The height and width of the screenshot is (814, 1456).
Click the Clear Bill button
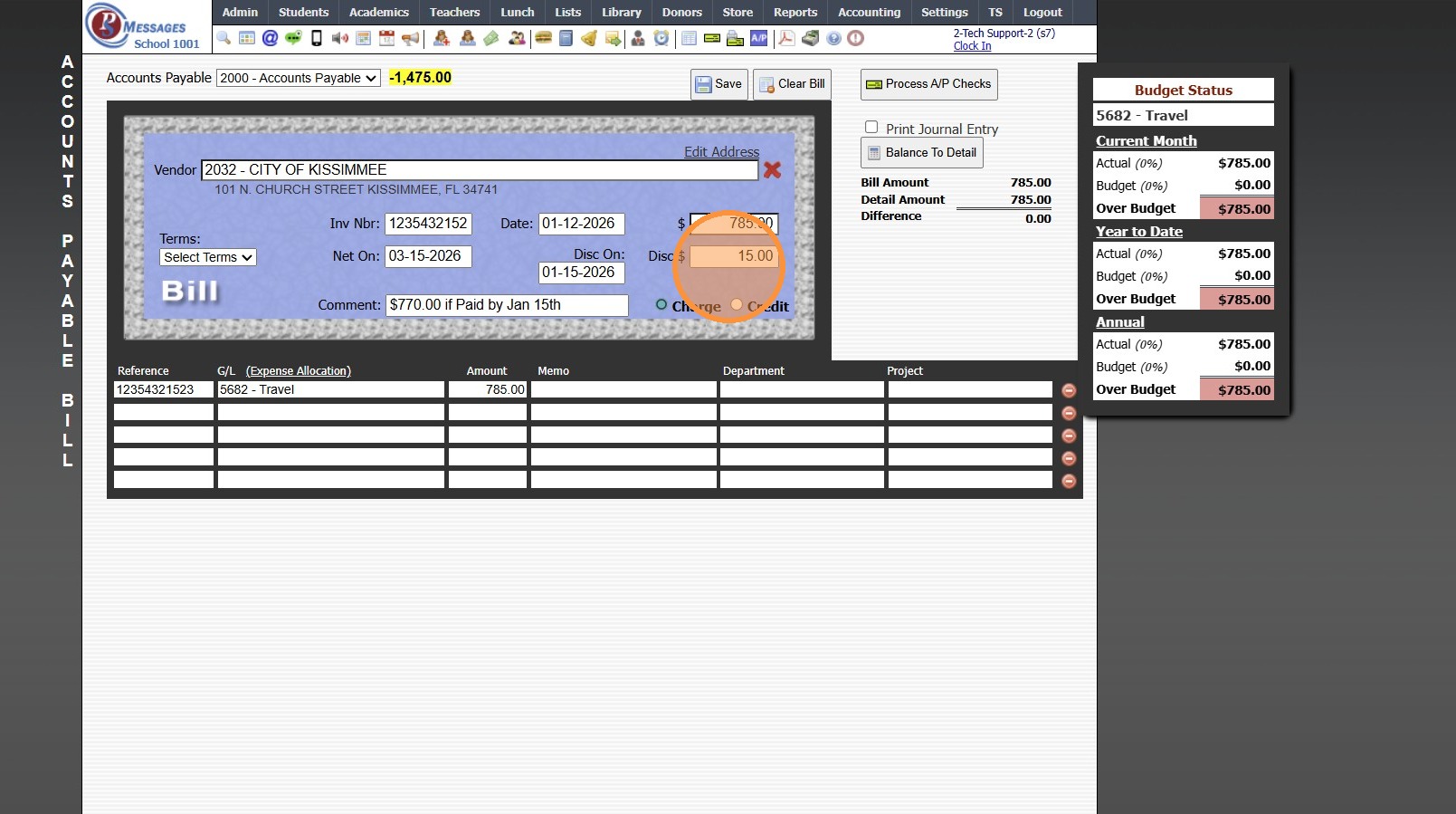792,84
